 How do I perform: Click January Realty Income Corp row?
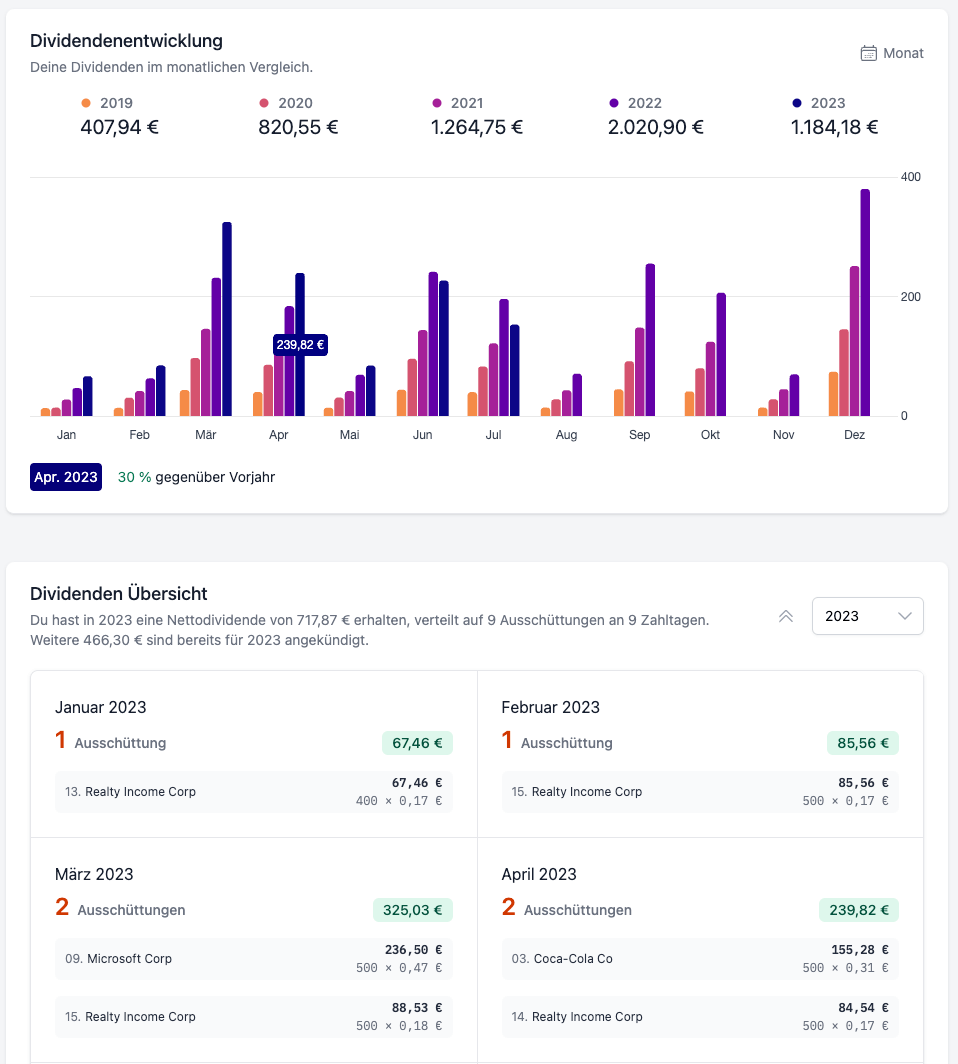pos(254,792)
